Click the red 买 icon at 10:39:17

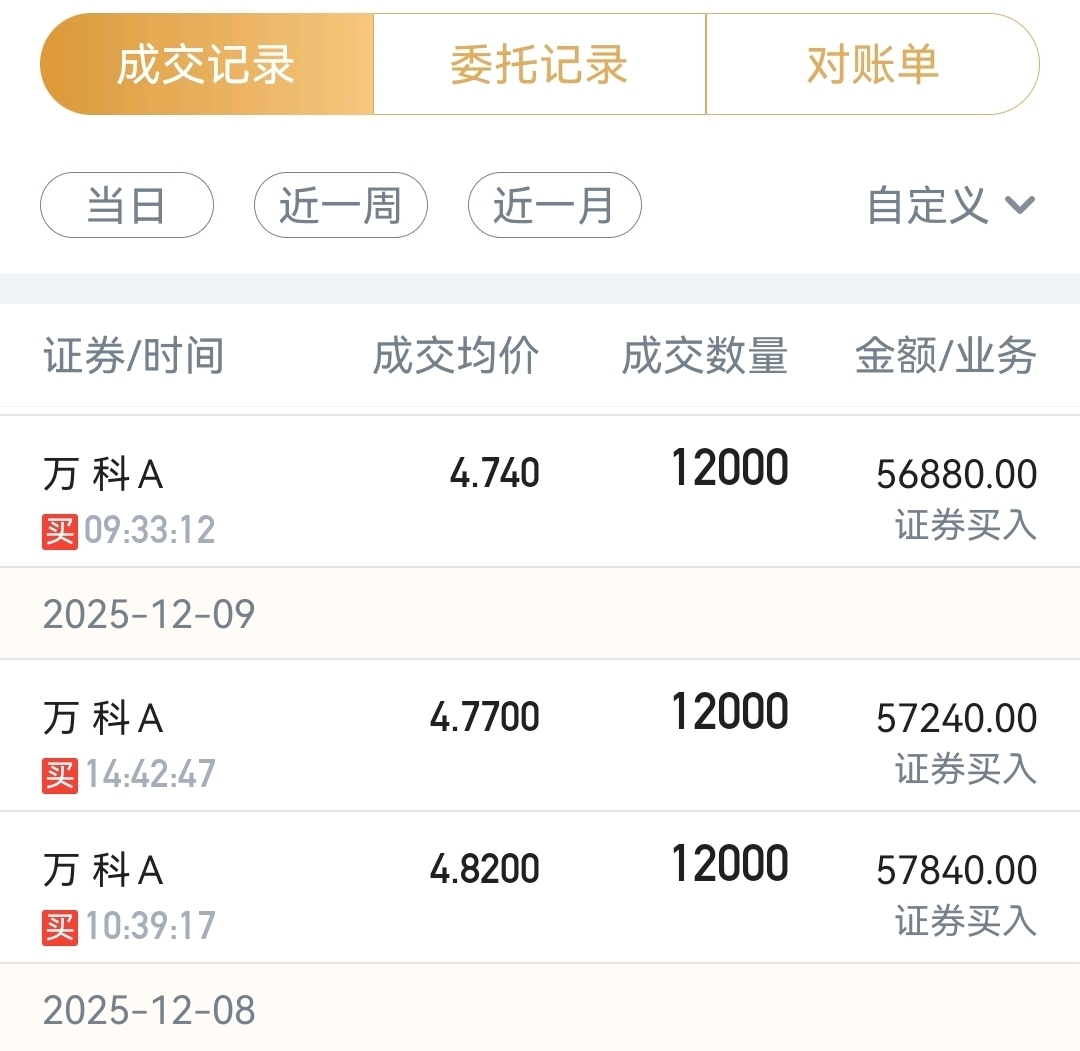60,928
